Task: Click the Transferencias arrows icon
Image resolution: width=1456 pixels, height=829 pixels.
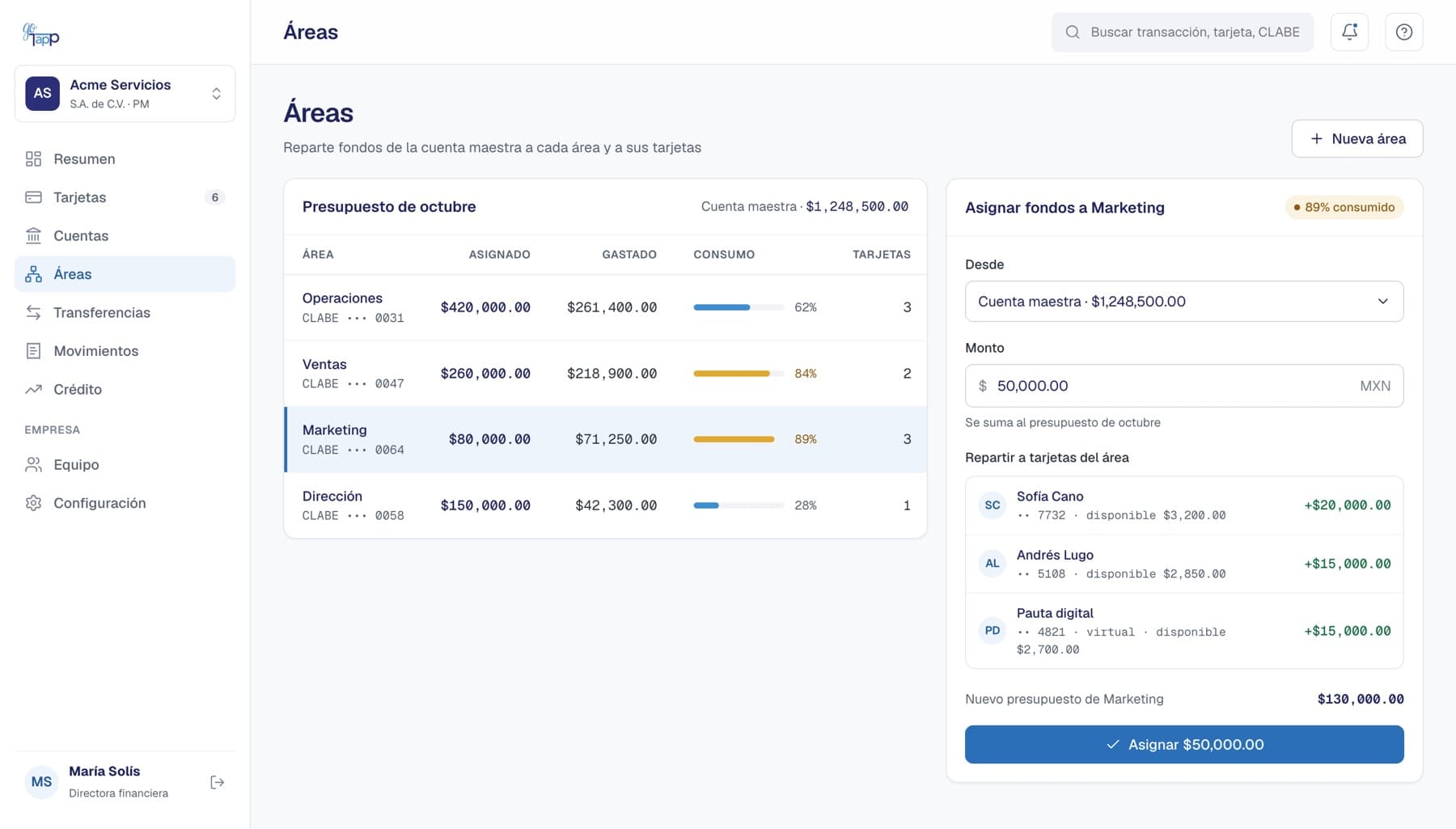Action: pyautogui.click(x=33, y=312)
